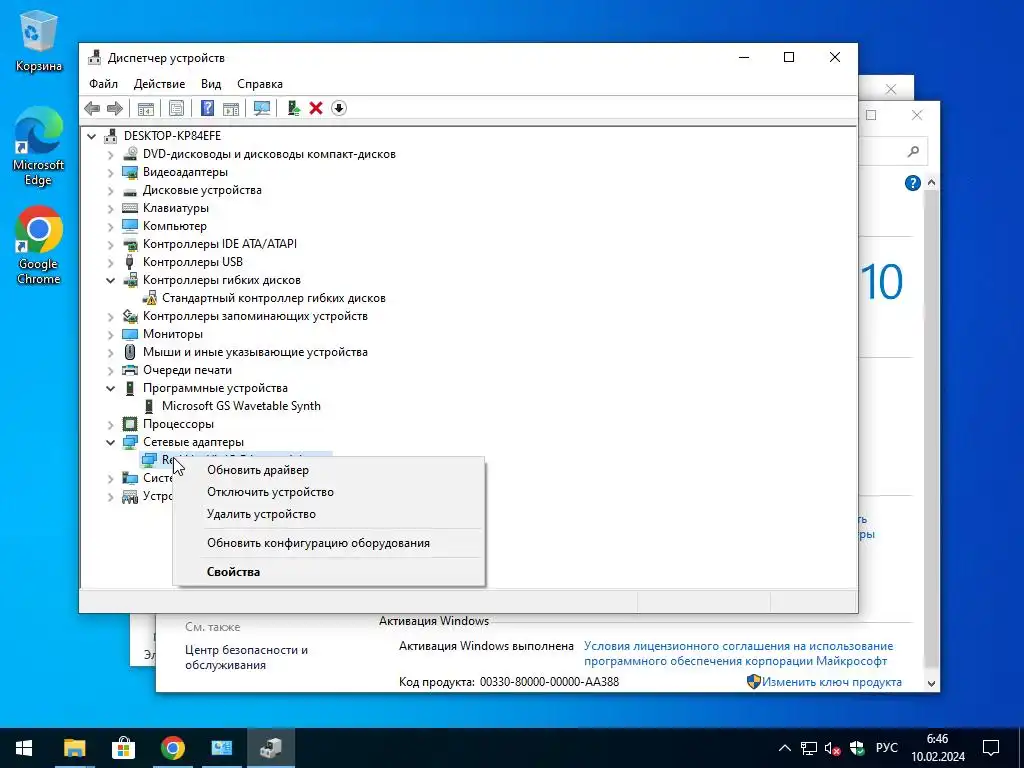Click the Back arrow toolbar icon
Viewport: 1024px width, 768px height.
pos(93,108)
